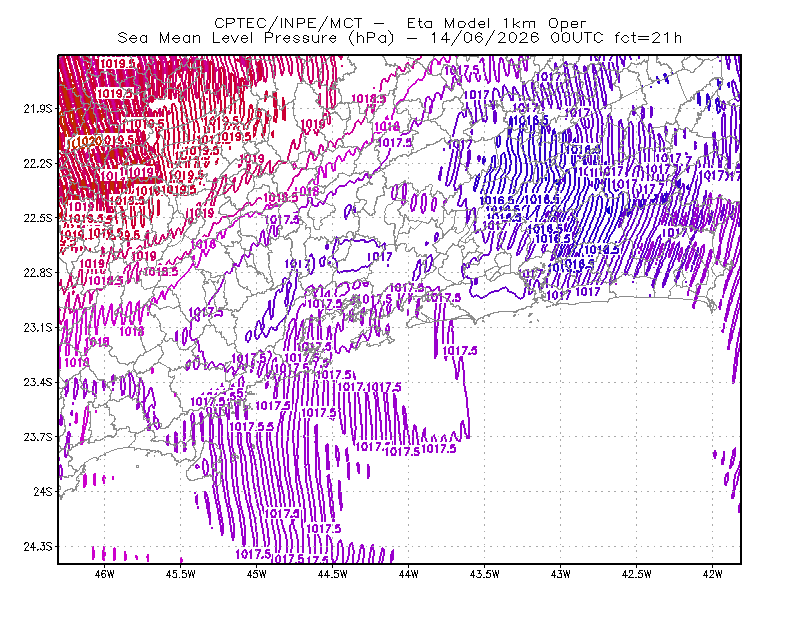Click the 44W longitude axis label

point(408,574)
